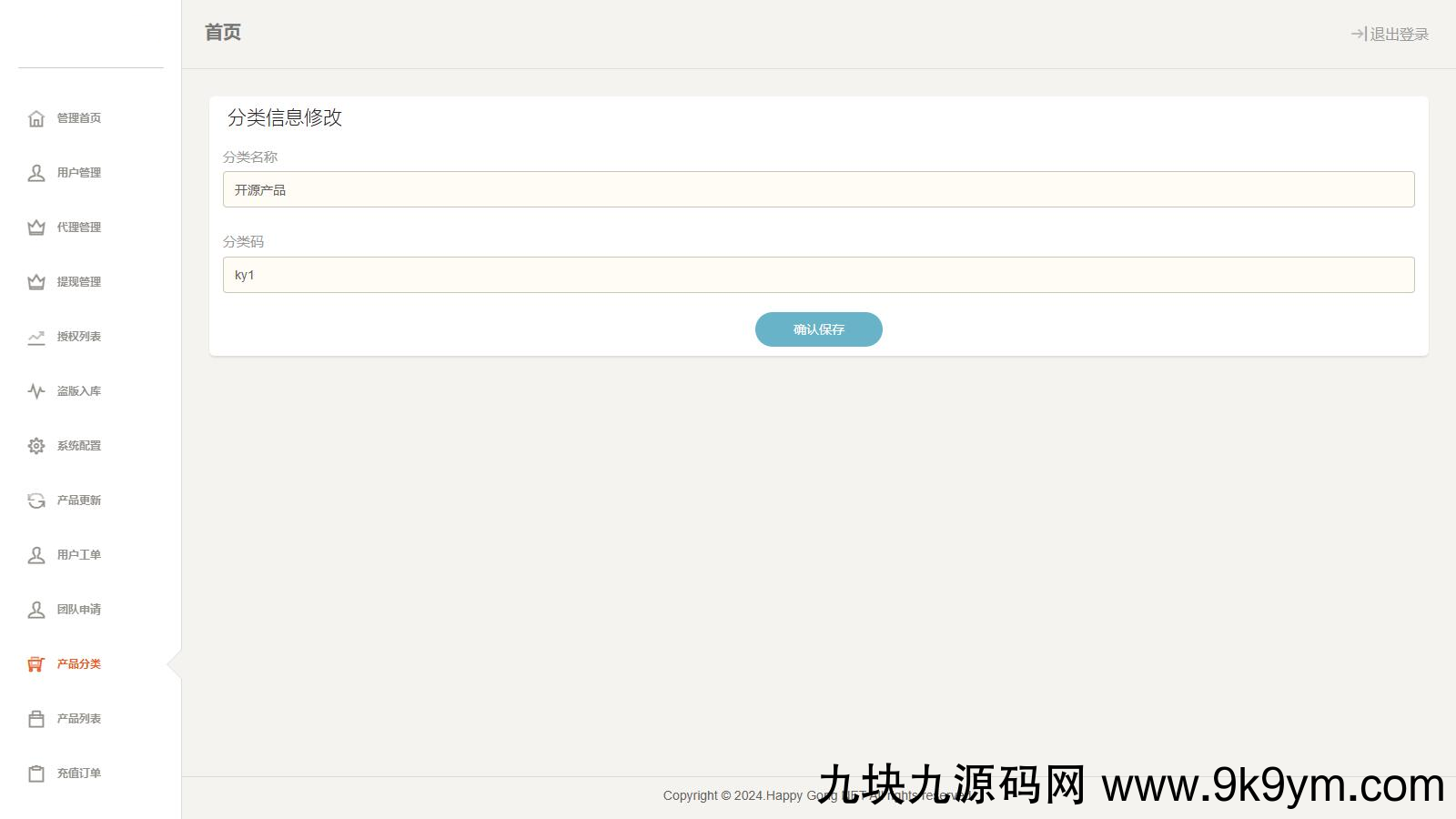Click the clipboard icon beside 充值订单
1456x819 pixels.
pos(36,773)
